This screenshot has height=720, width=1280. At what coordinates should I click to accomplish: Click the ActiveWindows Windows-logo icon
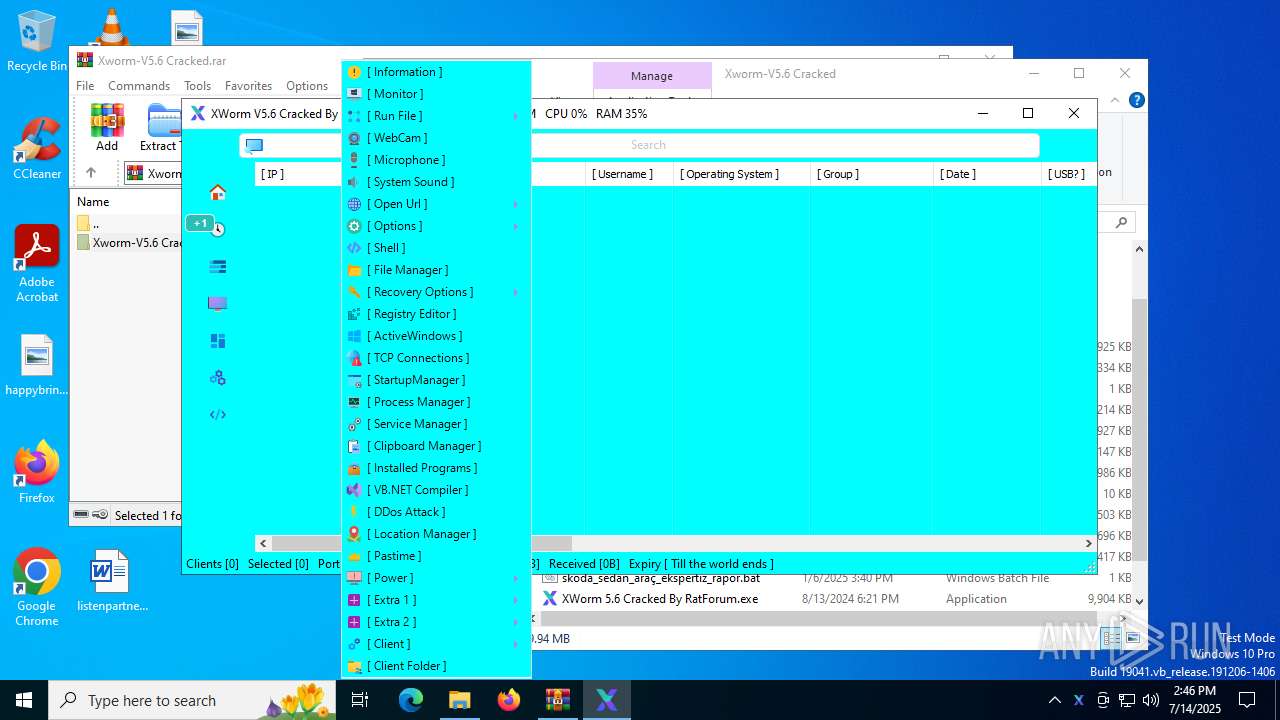(x=354, y=336)
